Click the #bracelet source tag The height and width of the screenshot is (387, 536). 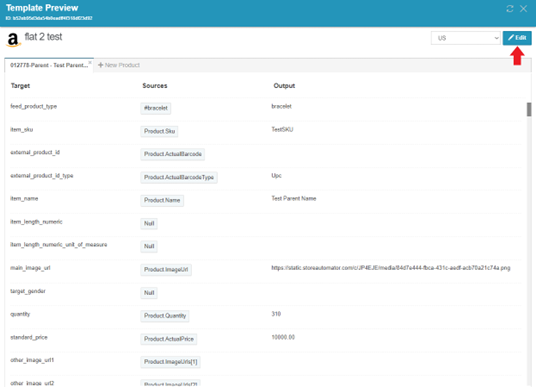(x=156, y=108)
